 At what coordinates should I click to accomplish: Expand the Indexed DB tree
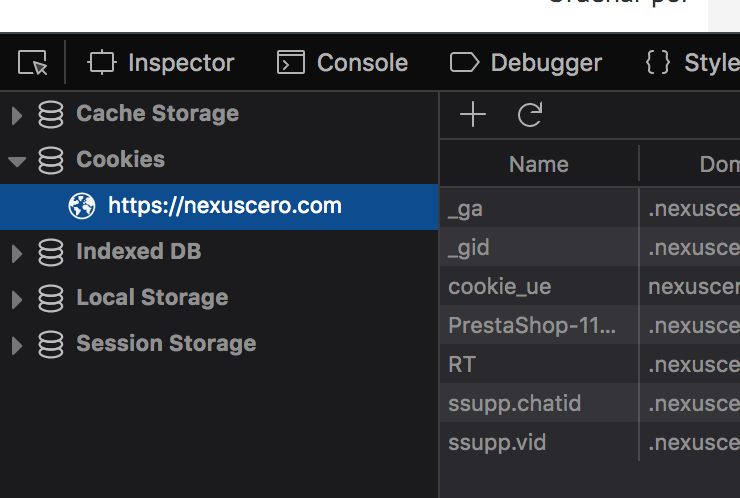click(x=17, y=253)
